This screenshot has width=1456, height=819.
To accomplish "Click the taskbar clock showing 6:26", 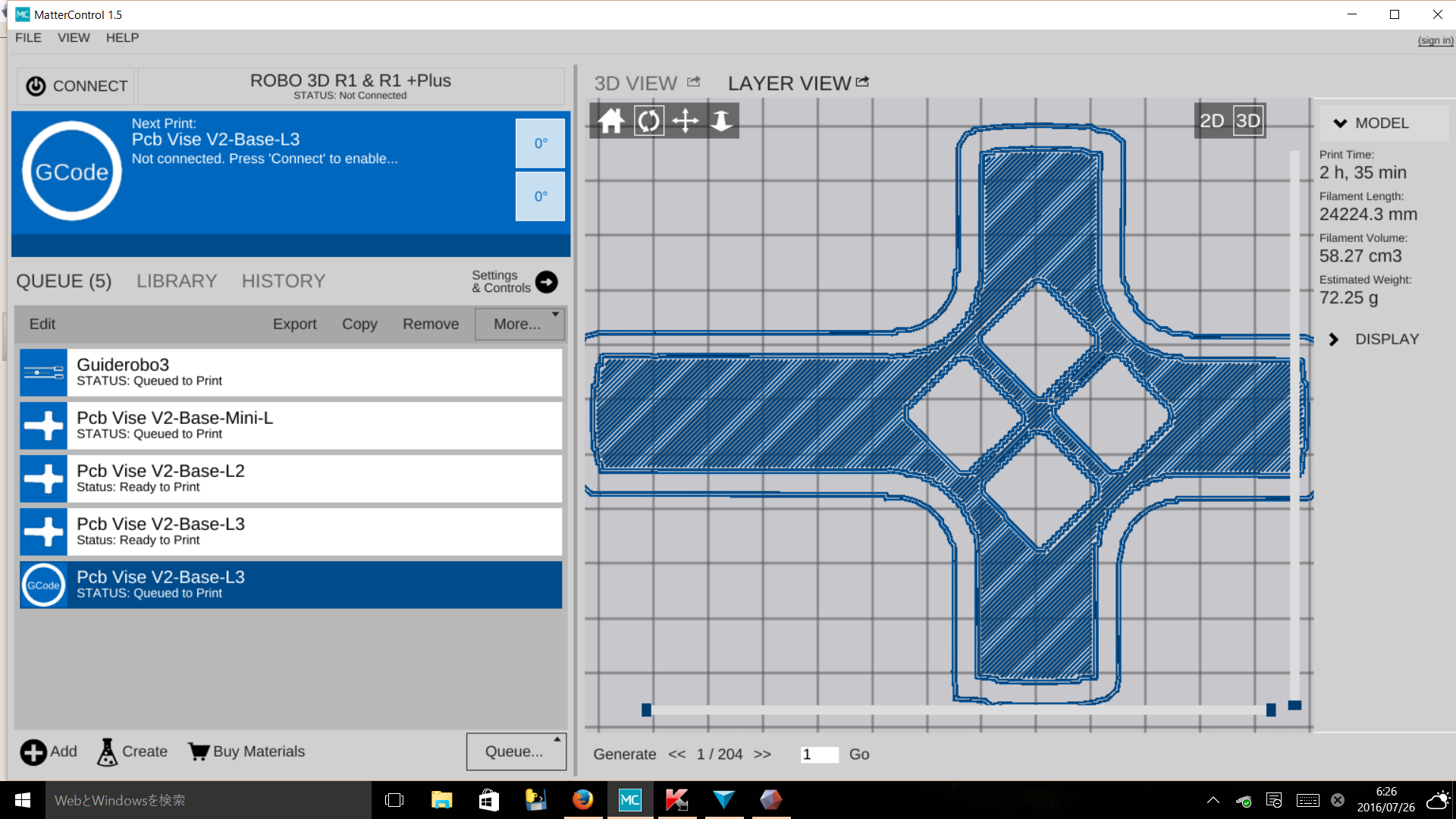I will point(1386,800).
